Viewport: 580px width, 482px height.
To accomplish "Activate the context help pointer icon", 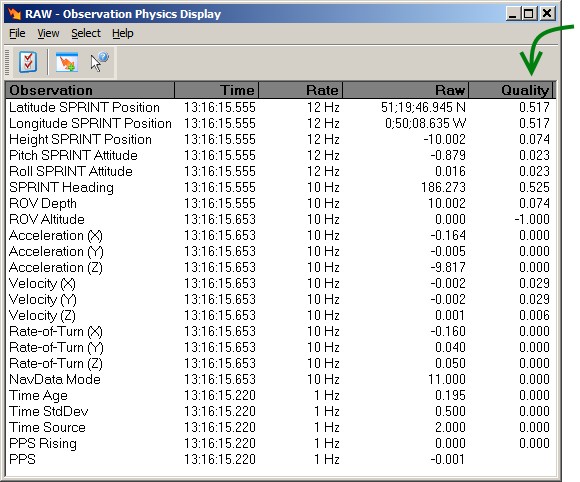I will [99, 62].
